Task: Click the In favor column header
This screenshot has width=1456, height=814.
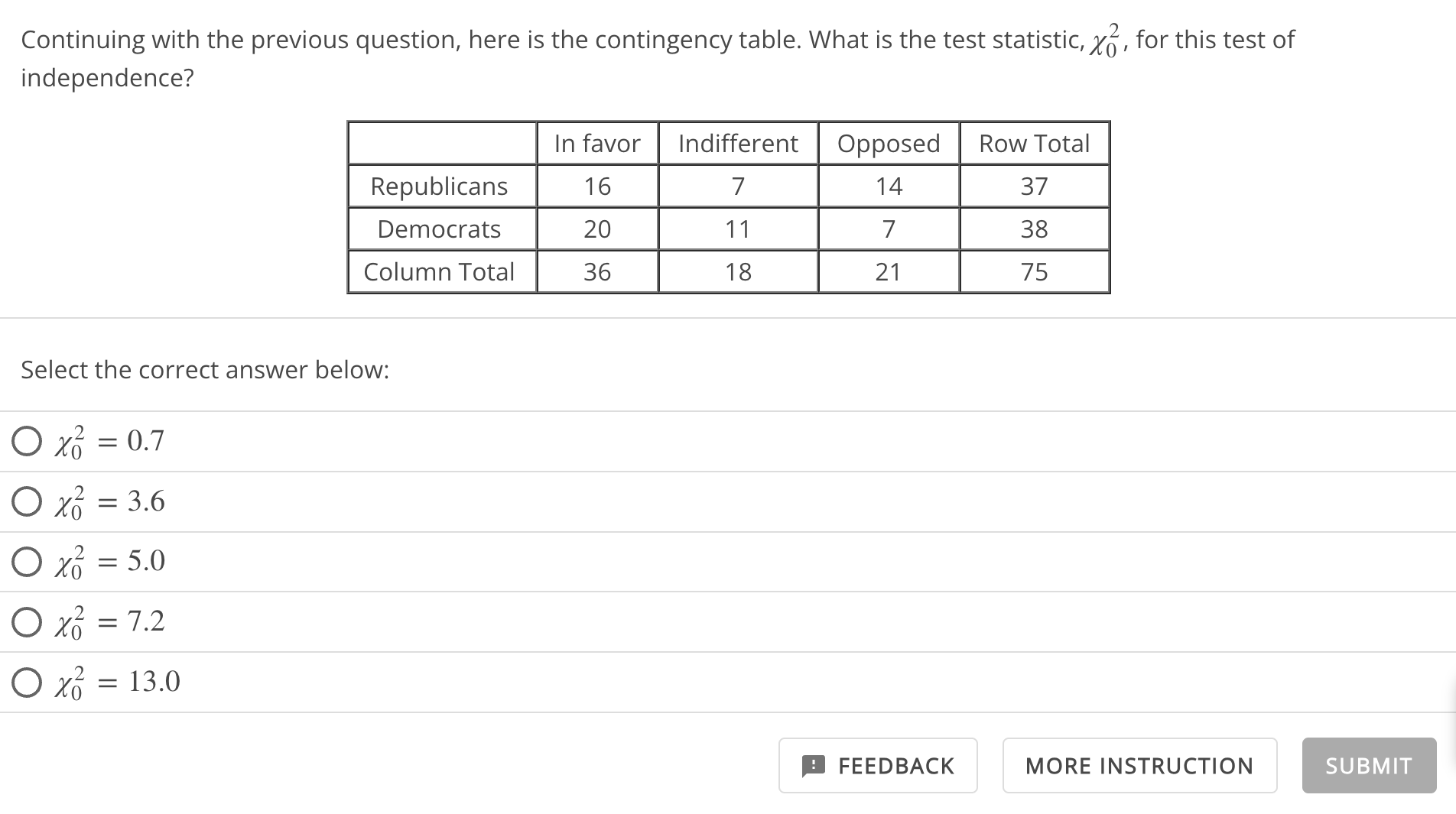Action: tap(597, 143)
